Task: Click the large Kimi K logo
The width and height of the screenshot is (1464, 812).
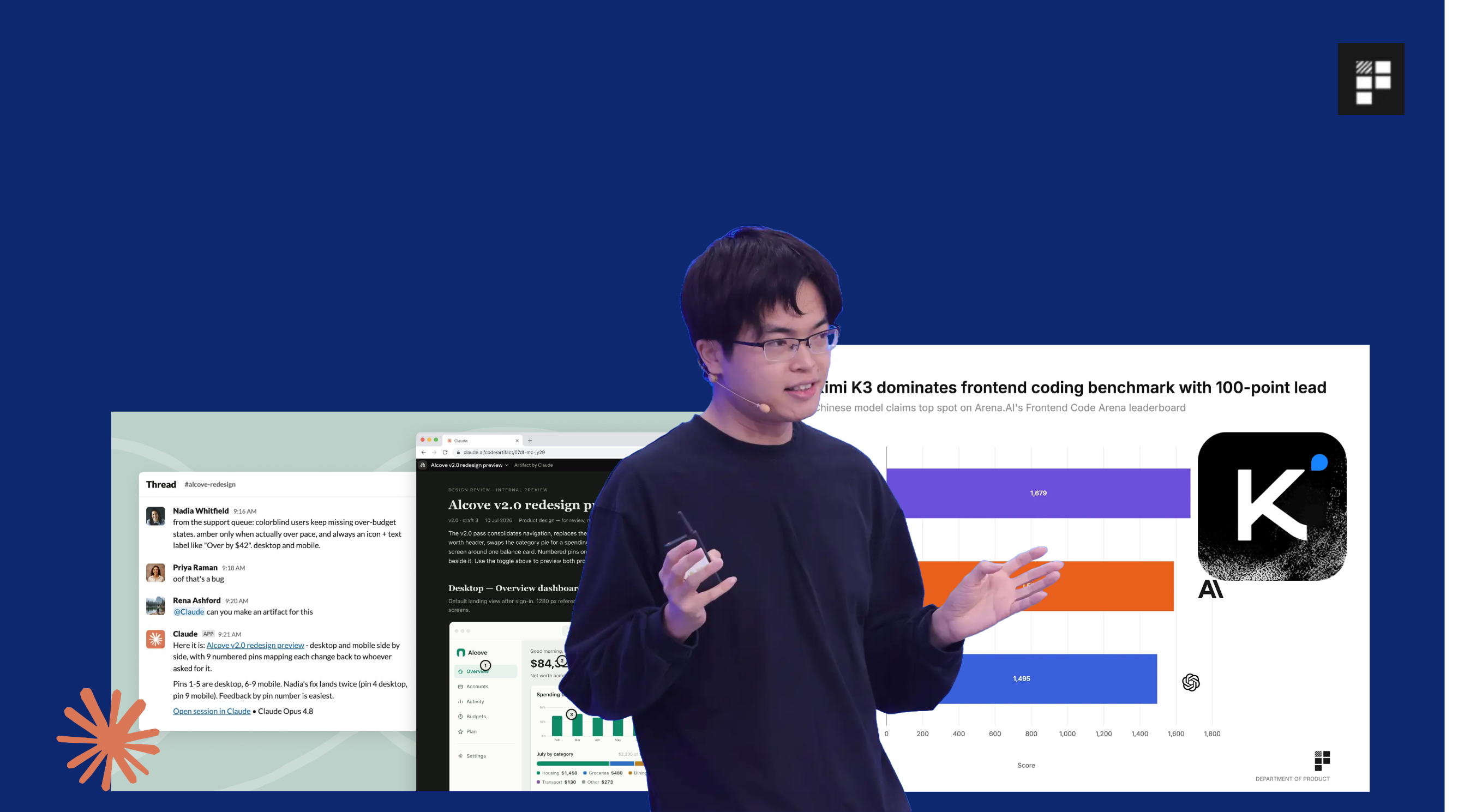Action: point(1271,506)
